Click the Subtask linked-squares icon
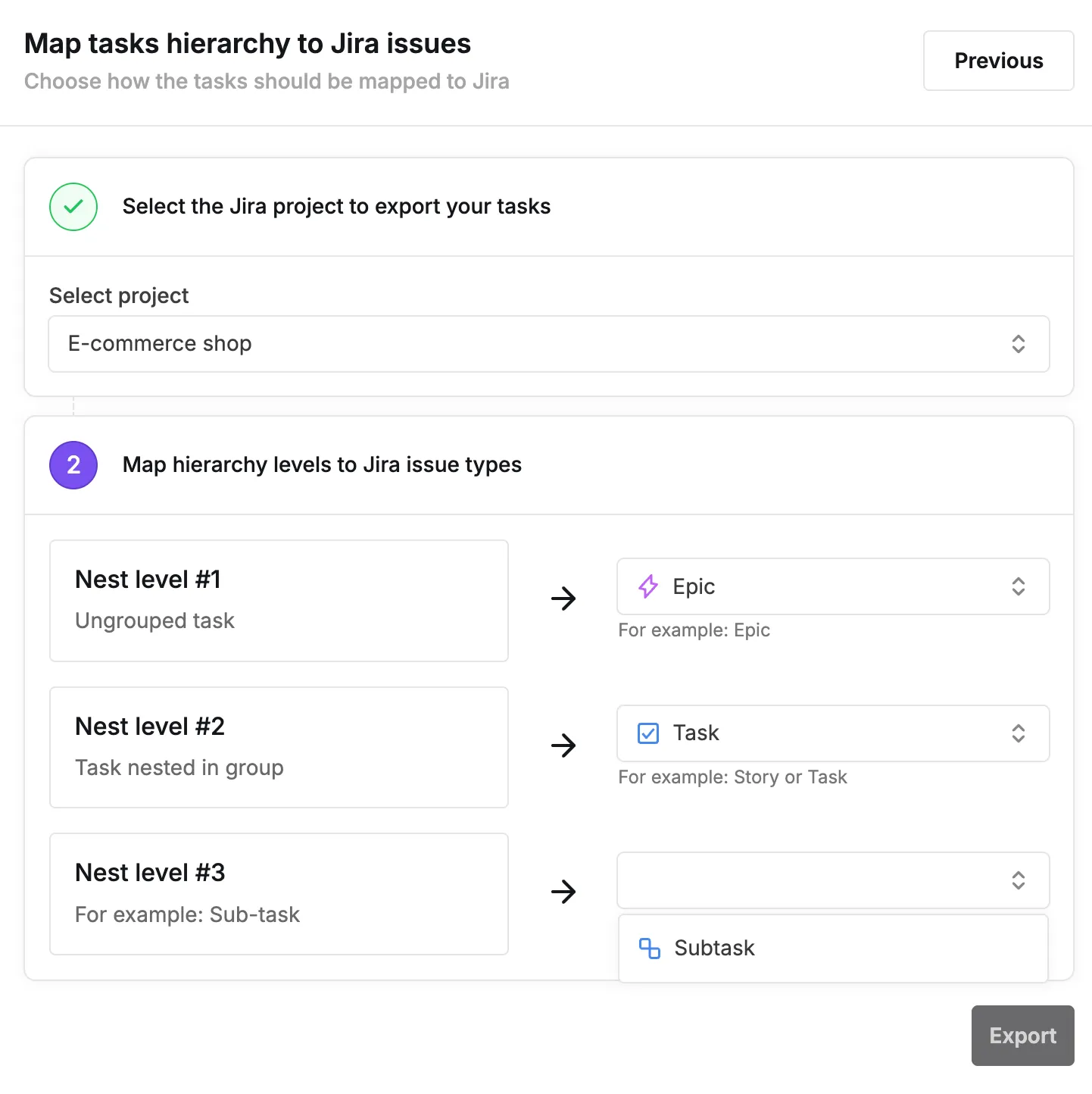The image size is (1092, 1094). pyautogui.click(x=650, y=949)
